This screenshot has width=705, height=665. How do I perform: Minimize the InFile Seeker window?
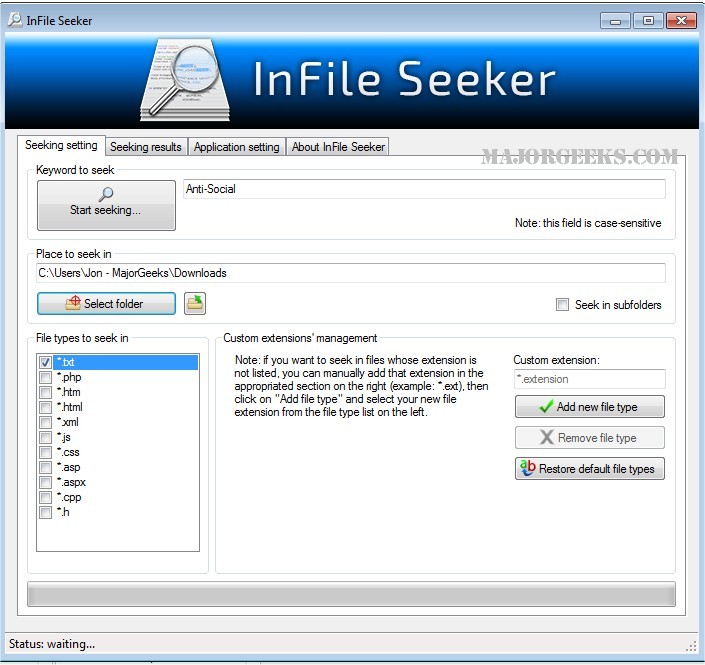click(x=616, y=21)
